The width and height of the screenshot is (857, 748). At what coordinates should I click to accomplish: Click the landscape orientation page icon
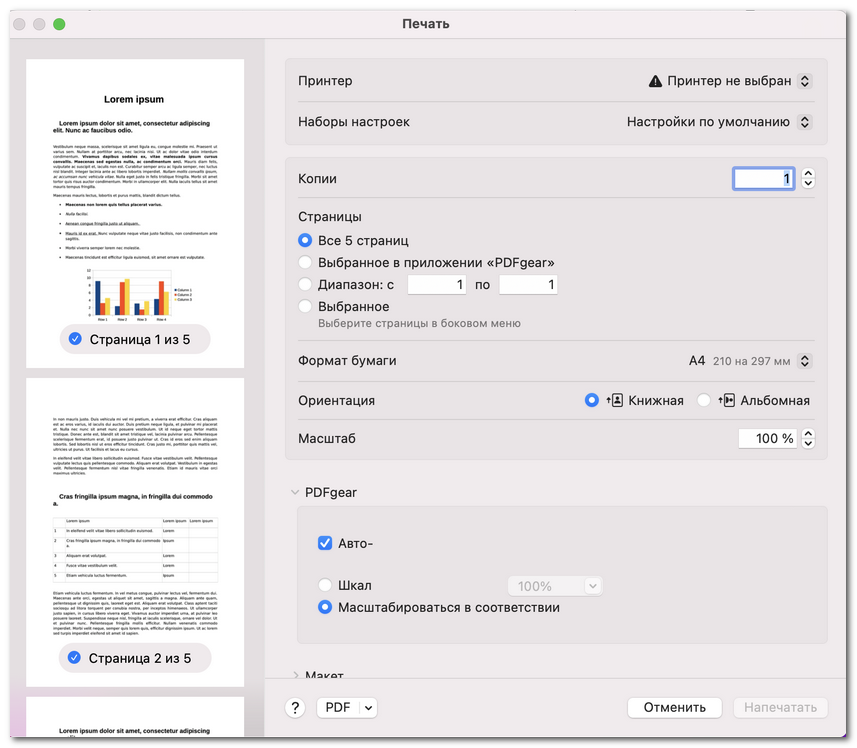click(726, 400)
